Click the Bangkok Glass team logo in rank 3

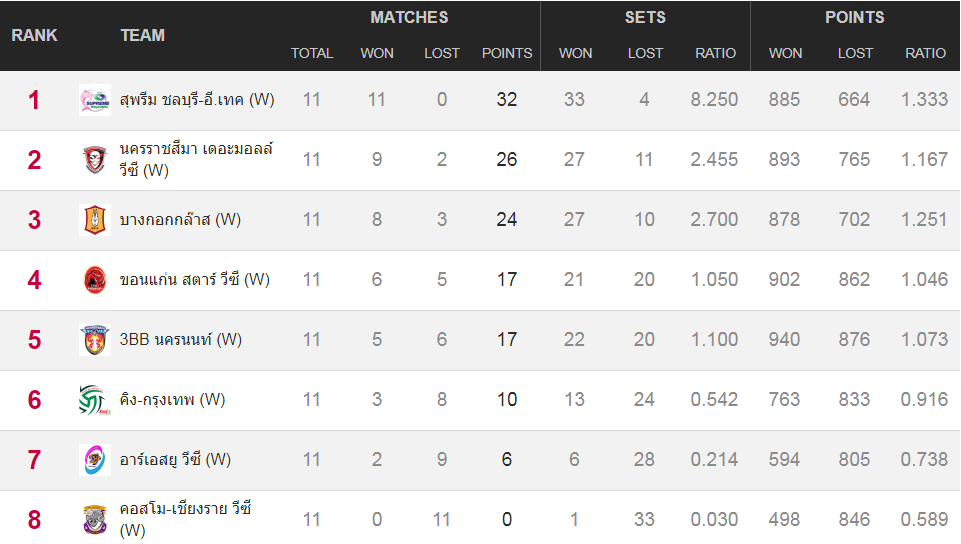coord(95,220)
